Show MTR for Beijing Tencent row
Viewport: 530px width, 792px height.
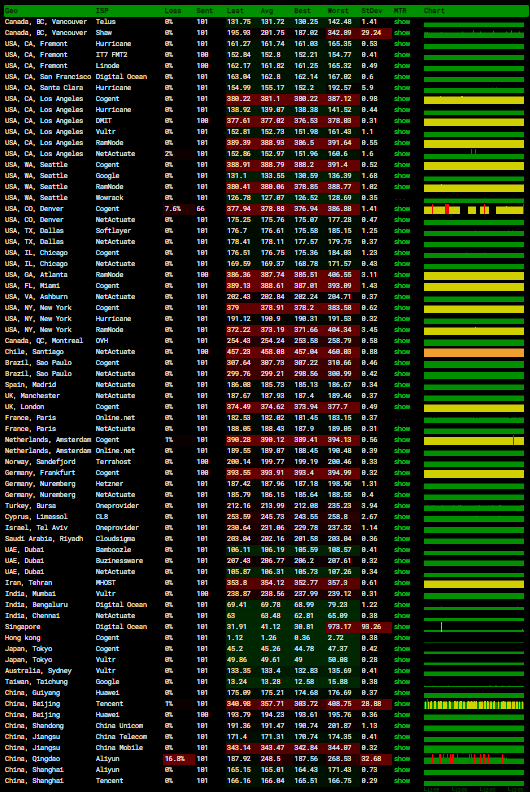402,704
